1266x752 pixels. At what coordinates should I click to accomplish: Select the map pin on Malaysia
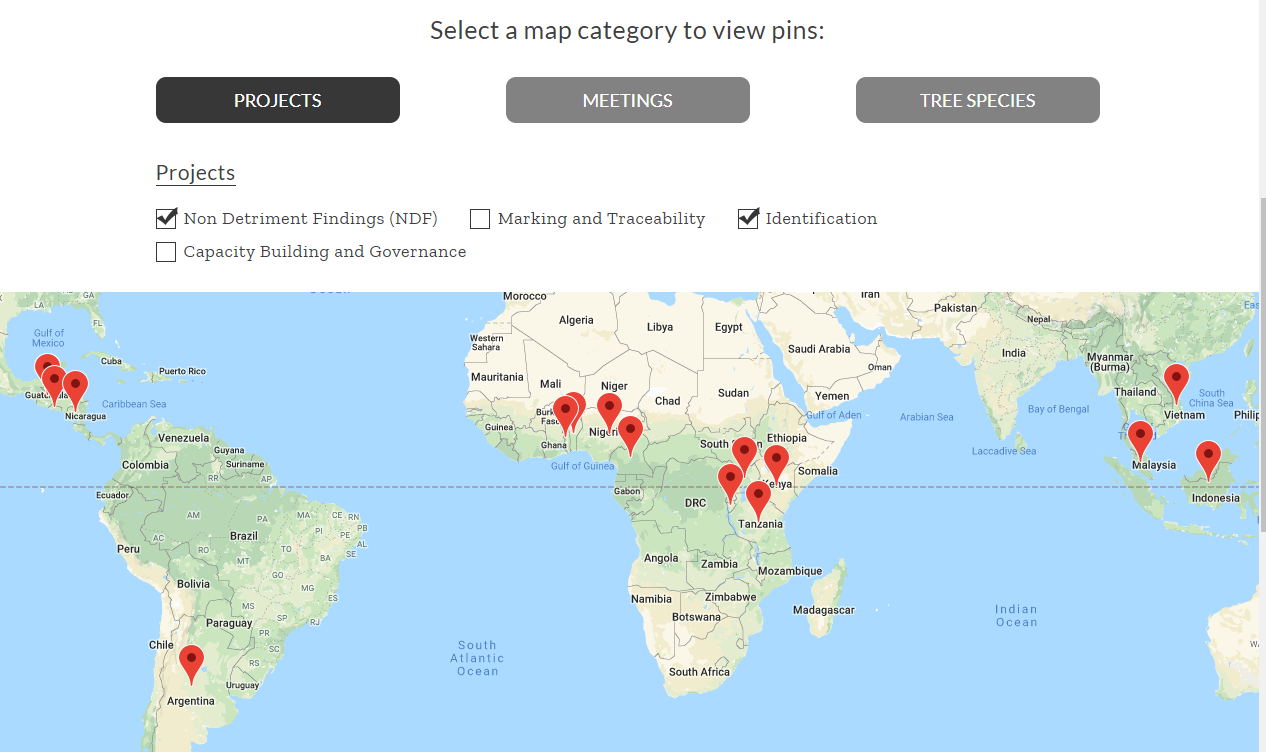1140,438
